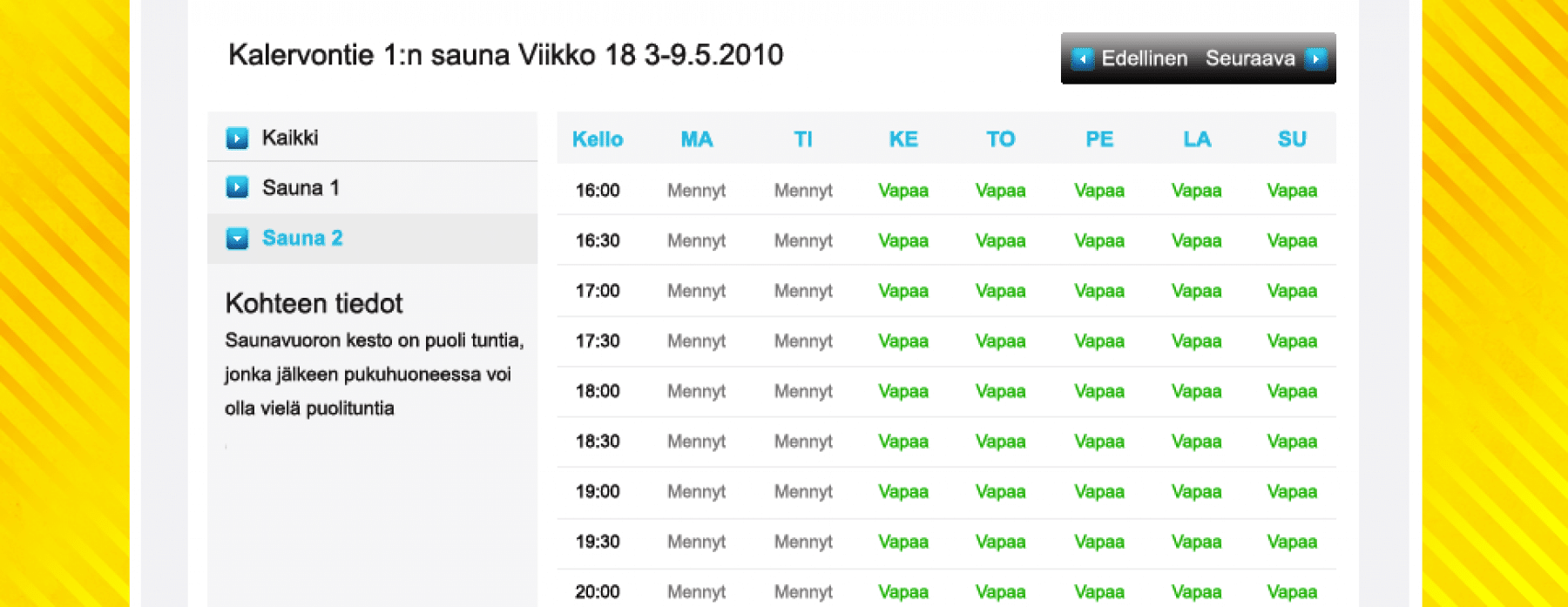Image resolution: width=1568 pixels, height=607 pixels.
Task: Click the Kello column header
Action: [x=598, y=139]
